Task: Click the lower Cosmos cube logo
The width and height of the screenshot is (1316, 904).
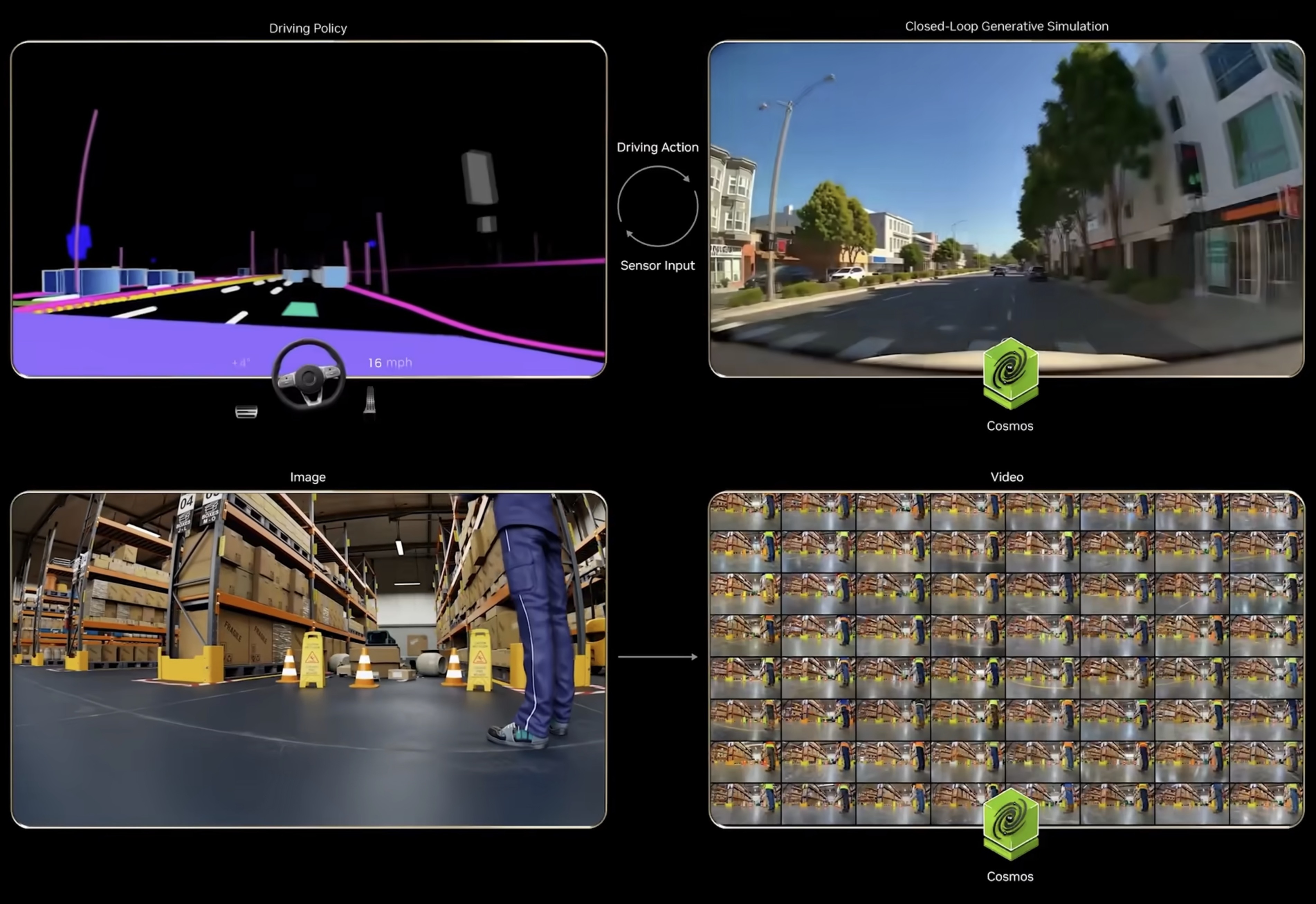Action: (x=1010, y=824)
